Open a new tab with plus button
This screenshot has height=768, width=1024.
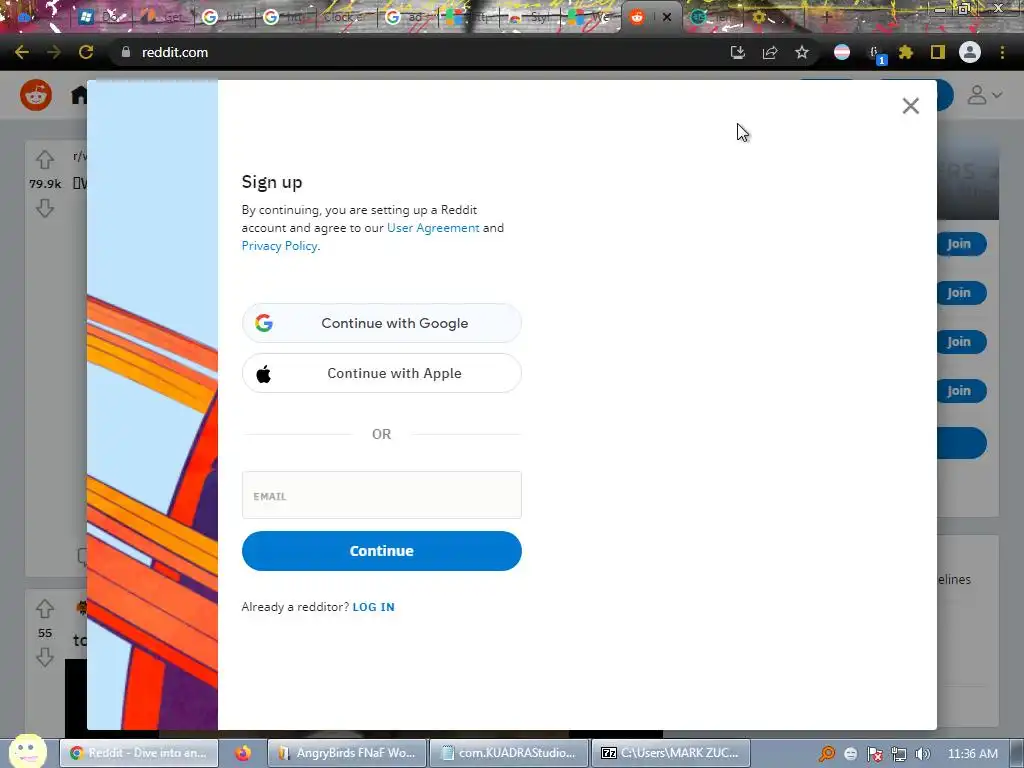(x=827, y=17)
